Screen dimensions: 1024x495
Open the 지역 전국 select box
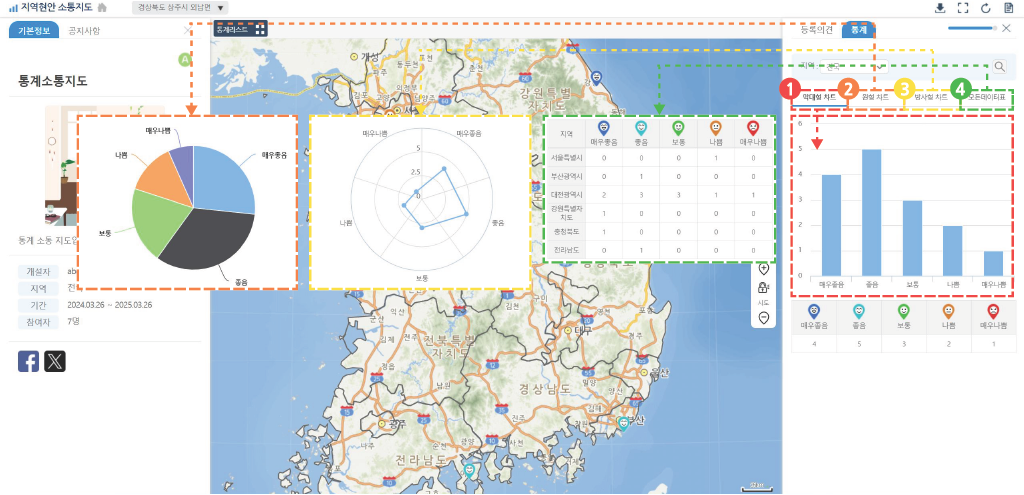854,66
